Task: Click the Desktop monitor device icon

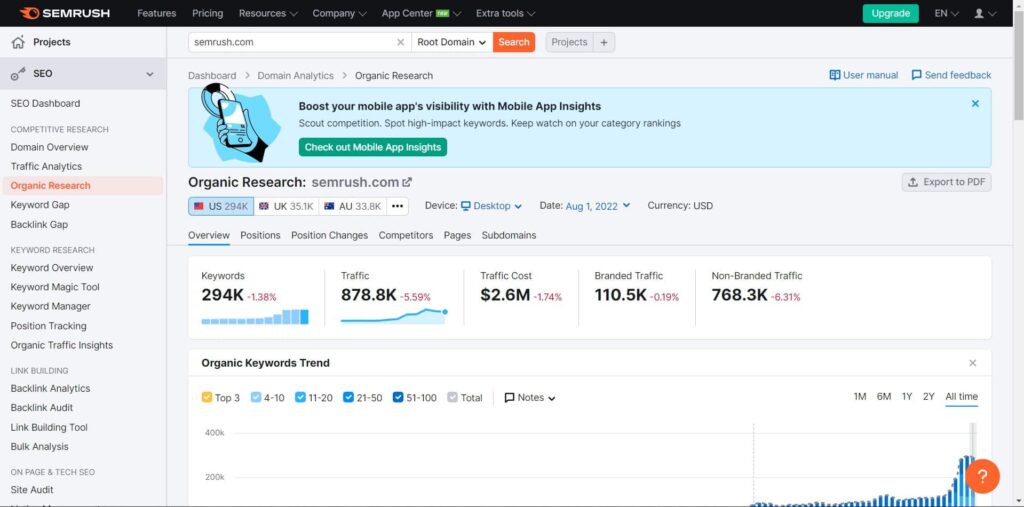Action: tap(466, 206)
